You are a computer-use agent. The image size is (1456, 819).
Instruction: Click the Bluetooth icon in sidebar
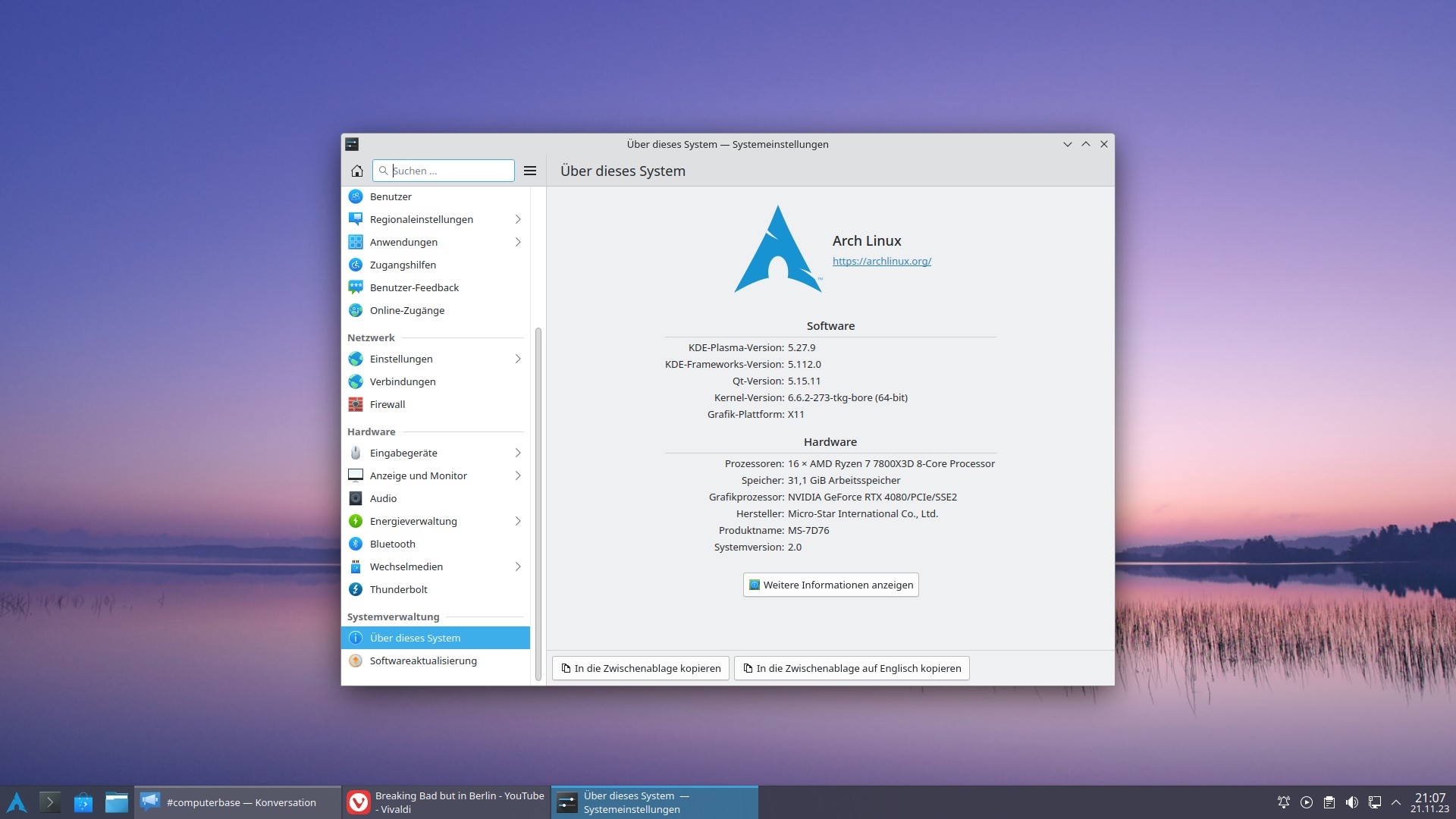tap(356, 544)
